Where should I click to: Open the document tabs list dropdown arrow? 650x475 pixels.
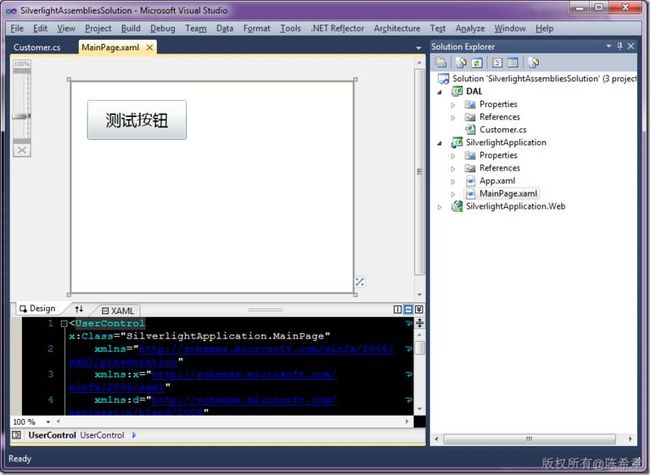[x=418, y=48]
